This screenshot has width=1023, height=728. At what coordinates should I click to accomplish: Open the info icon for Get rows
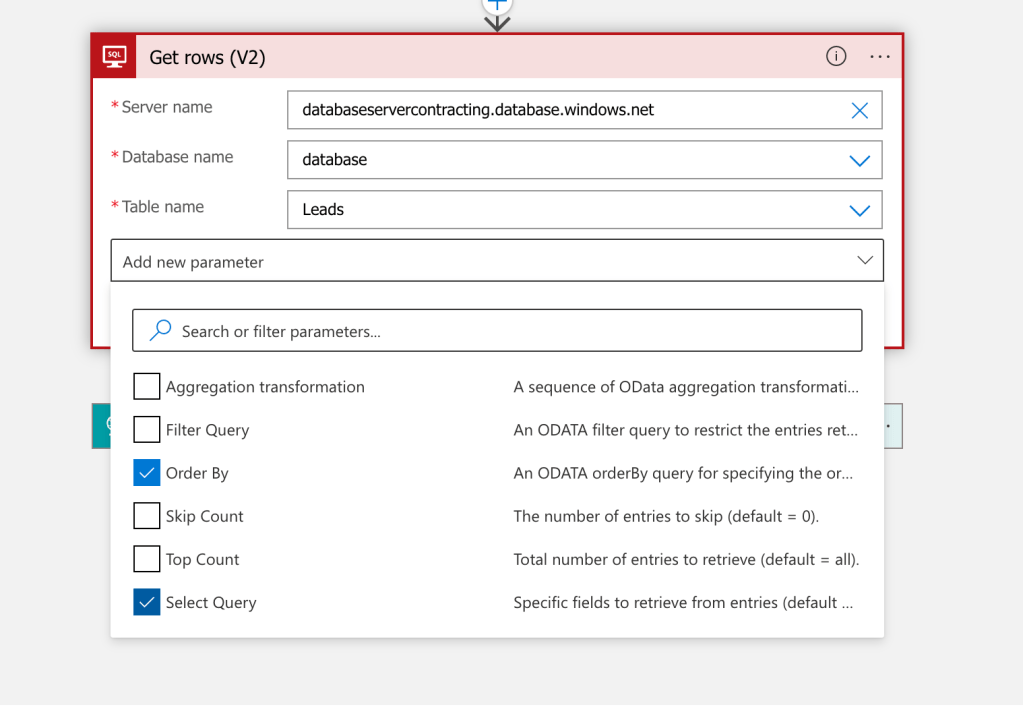tap(836, 57)
